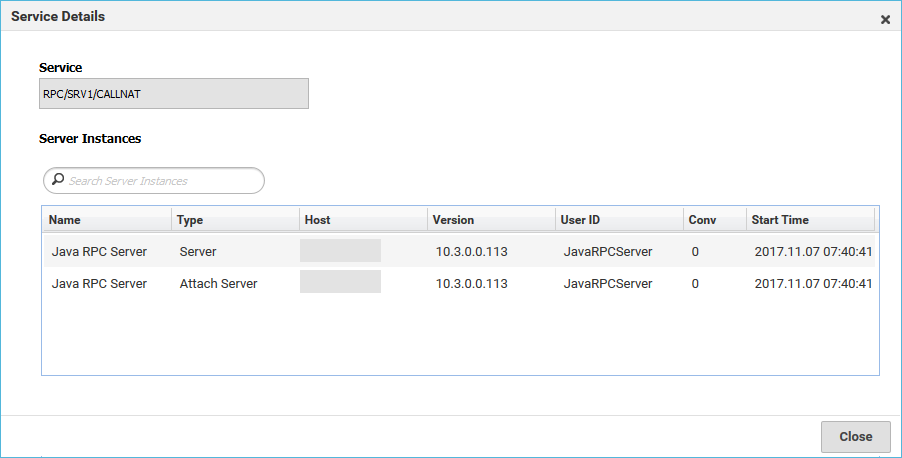Click JavaRPCServer user ID in Attach Server row
The height and width of the screenshot is (458, 902).
[607, 284]
